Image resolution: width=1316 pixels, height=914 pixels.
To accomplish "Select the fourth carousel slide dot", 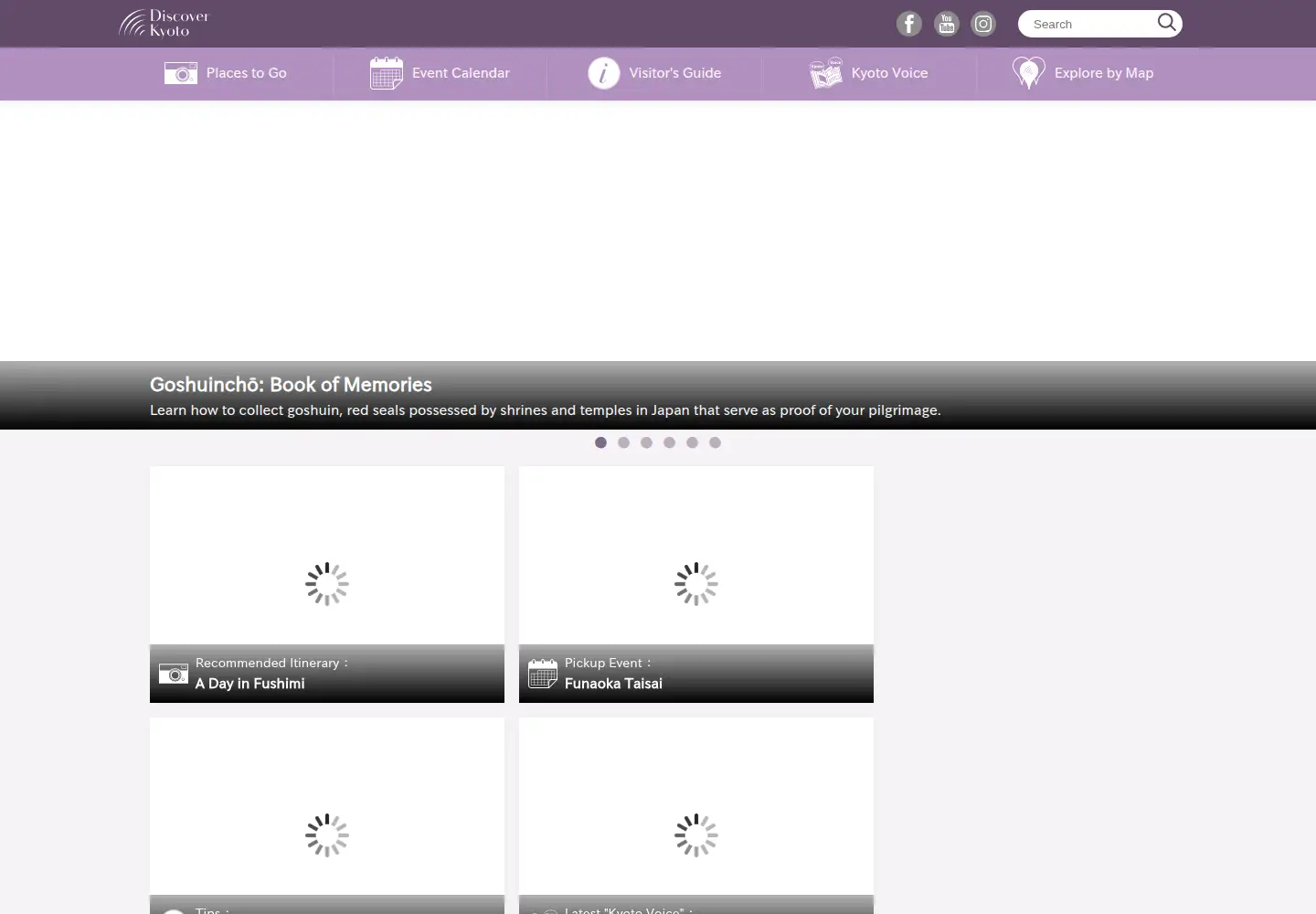I will (669, 442).
